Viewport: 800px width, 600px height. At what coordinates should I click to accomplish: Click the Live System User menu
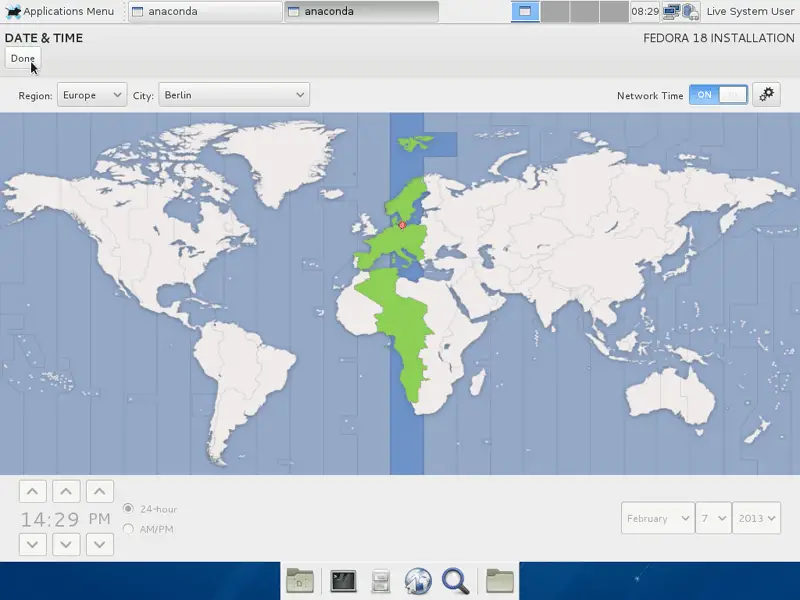click(x=749, y=11)
